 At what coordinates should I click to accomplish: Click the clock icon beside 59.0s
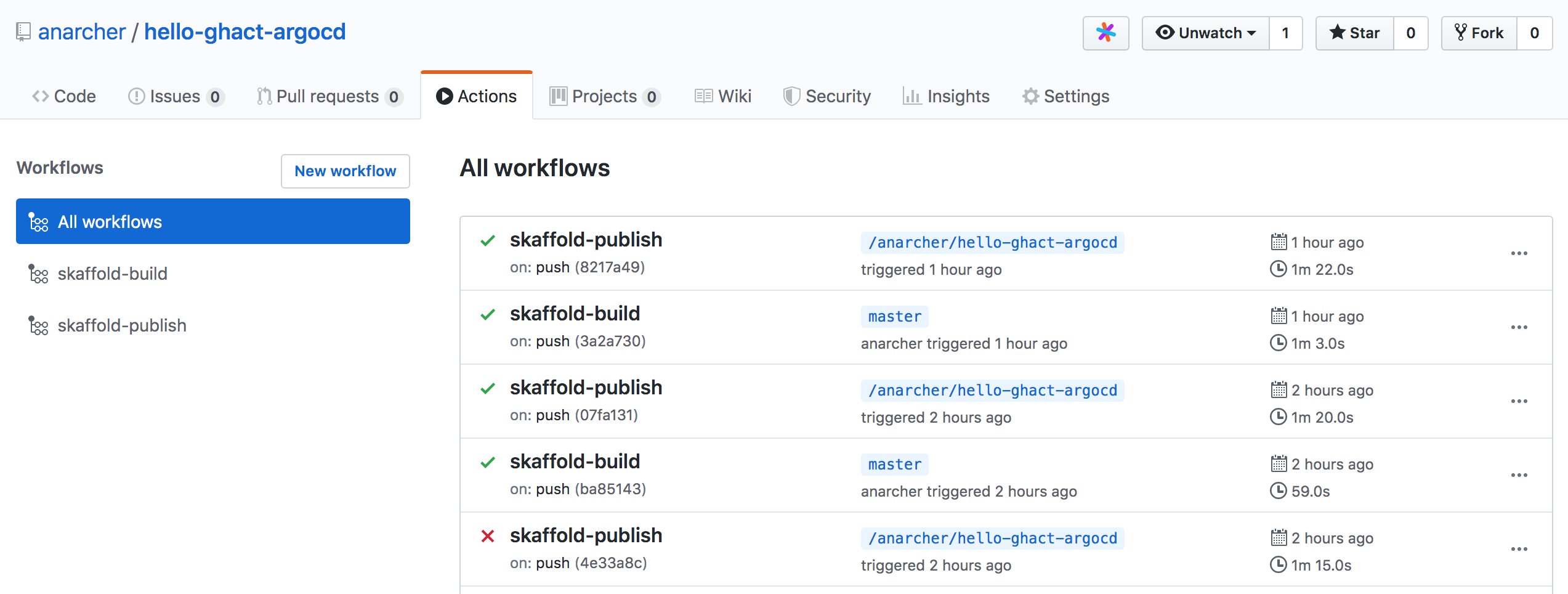tap(1279, 491)
